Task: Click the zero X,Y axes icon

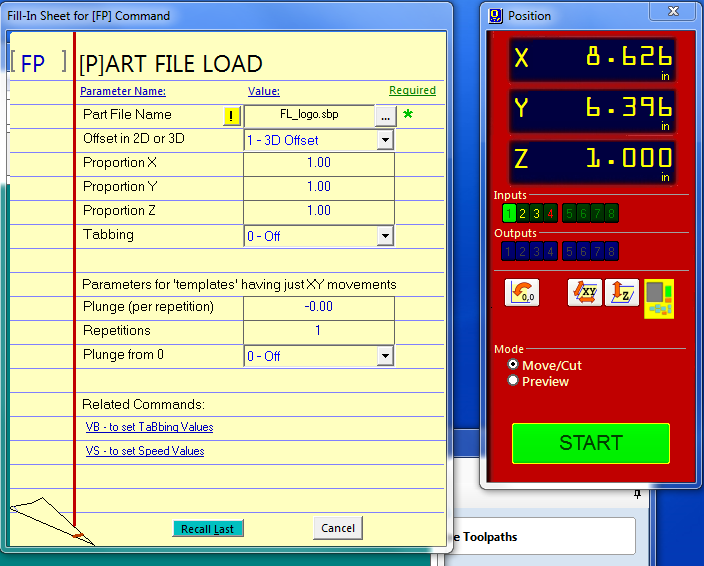Action: pos(522,293)
